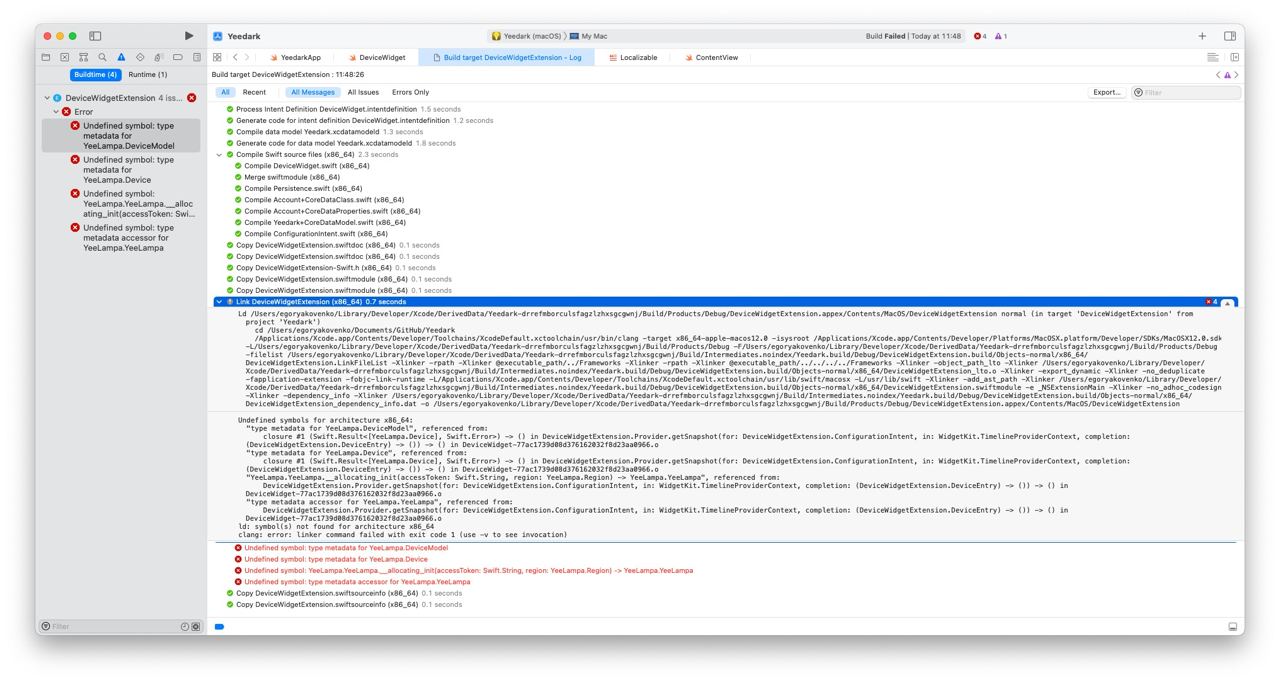Click the plus Library button
This screenshot has width=1280, height=682.
click(x=1202, y=36)
